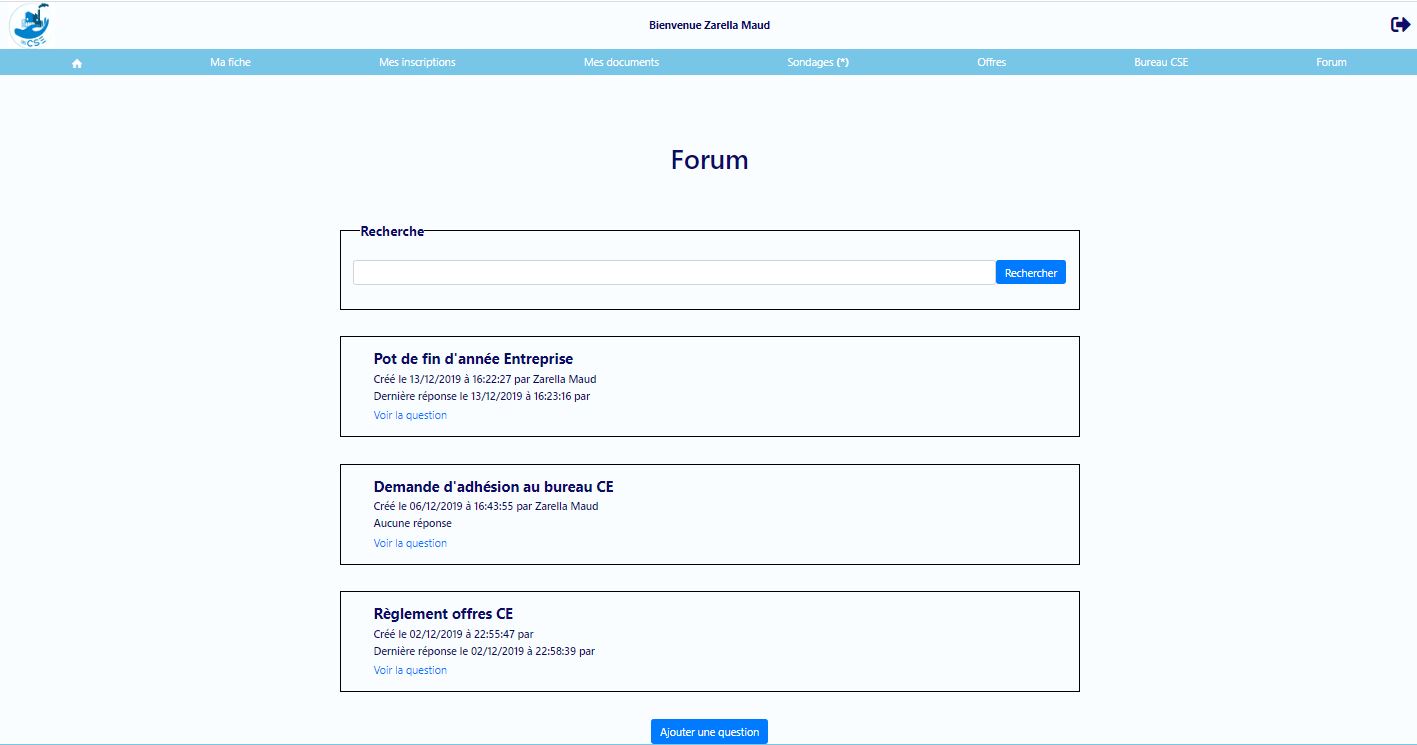Go to the Offres page
The width and height of the screenshot is (1417, 745).
pos(992,62)
